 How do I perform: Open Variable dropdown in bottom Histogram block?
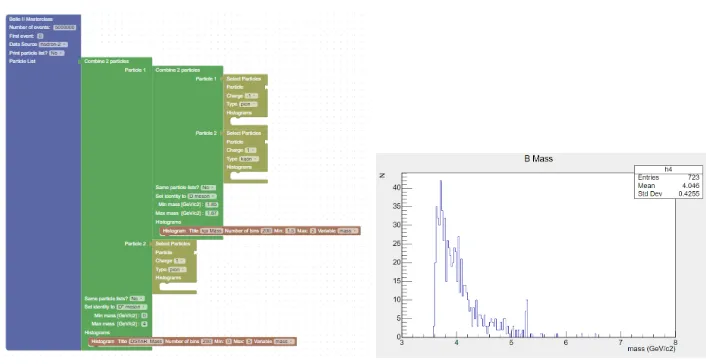click(284, 341)
